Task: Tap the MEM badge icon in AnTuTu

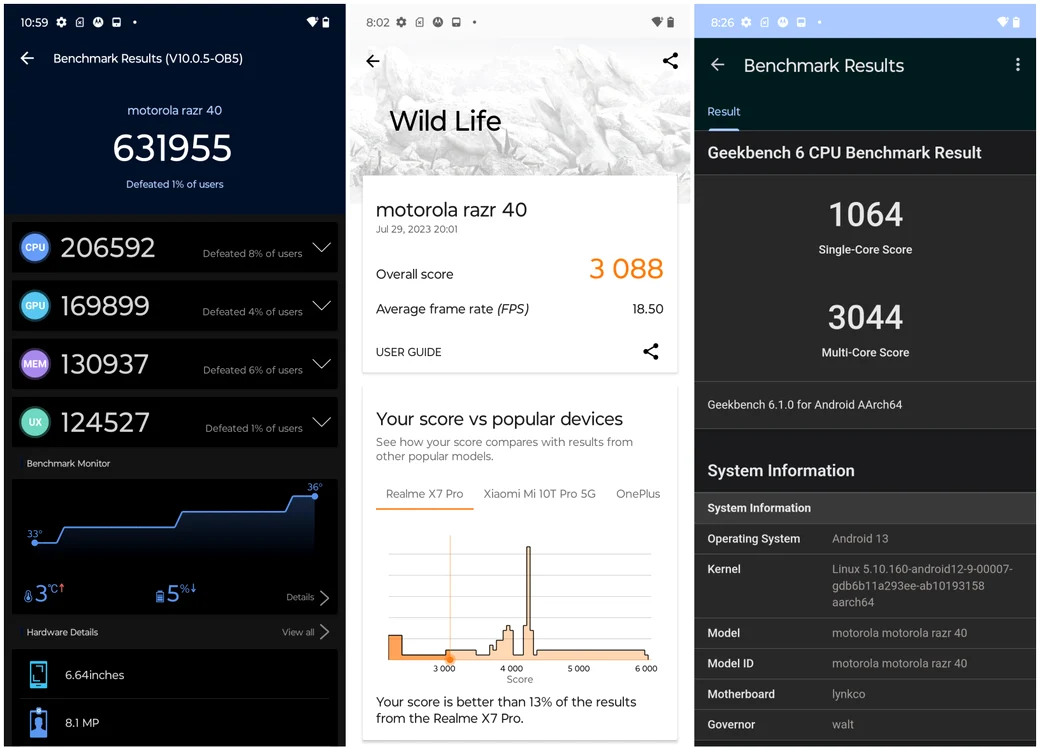Action: [x=35, y=364]
